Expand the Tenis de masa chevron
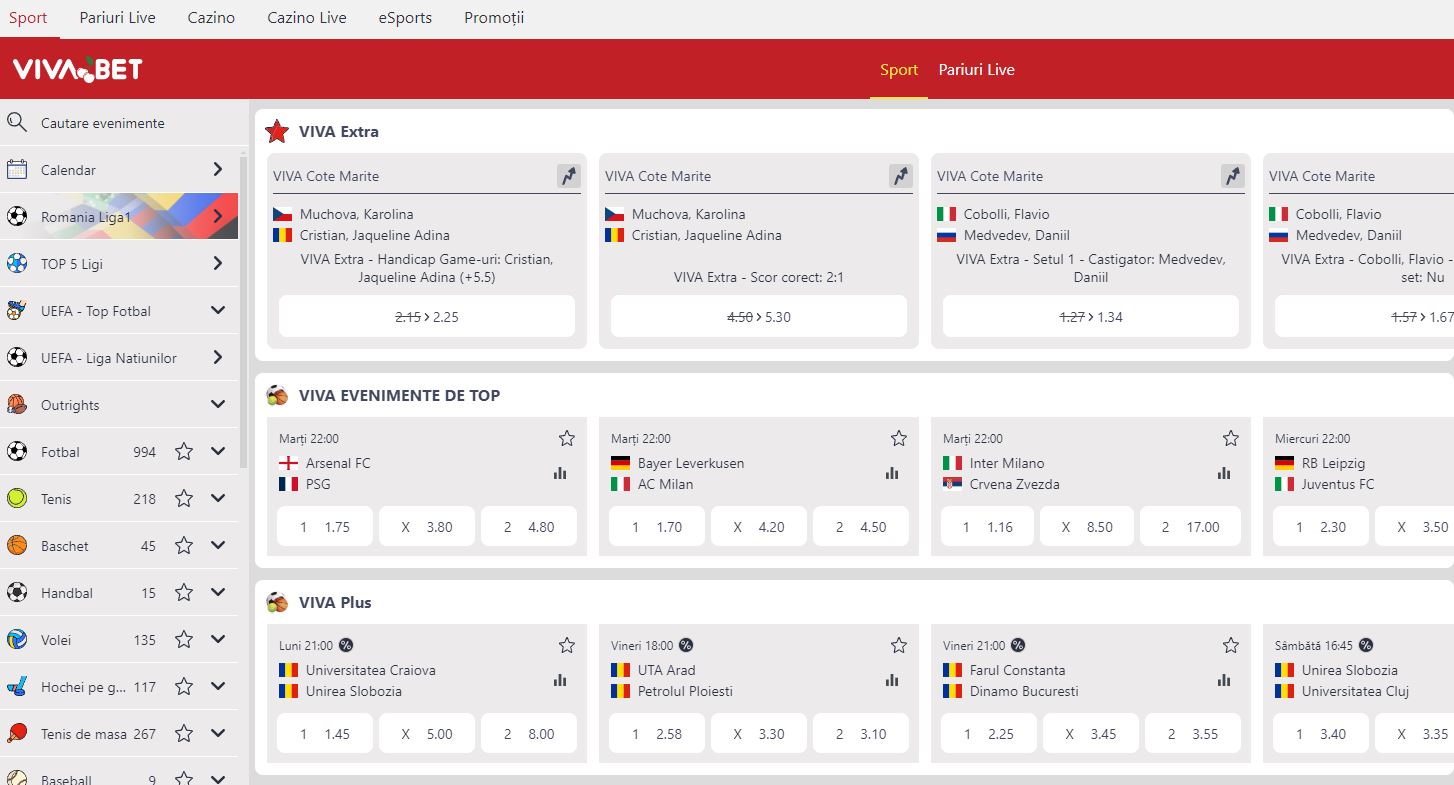This screenshot has width=1454, height=785. [218, 734]
